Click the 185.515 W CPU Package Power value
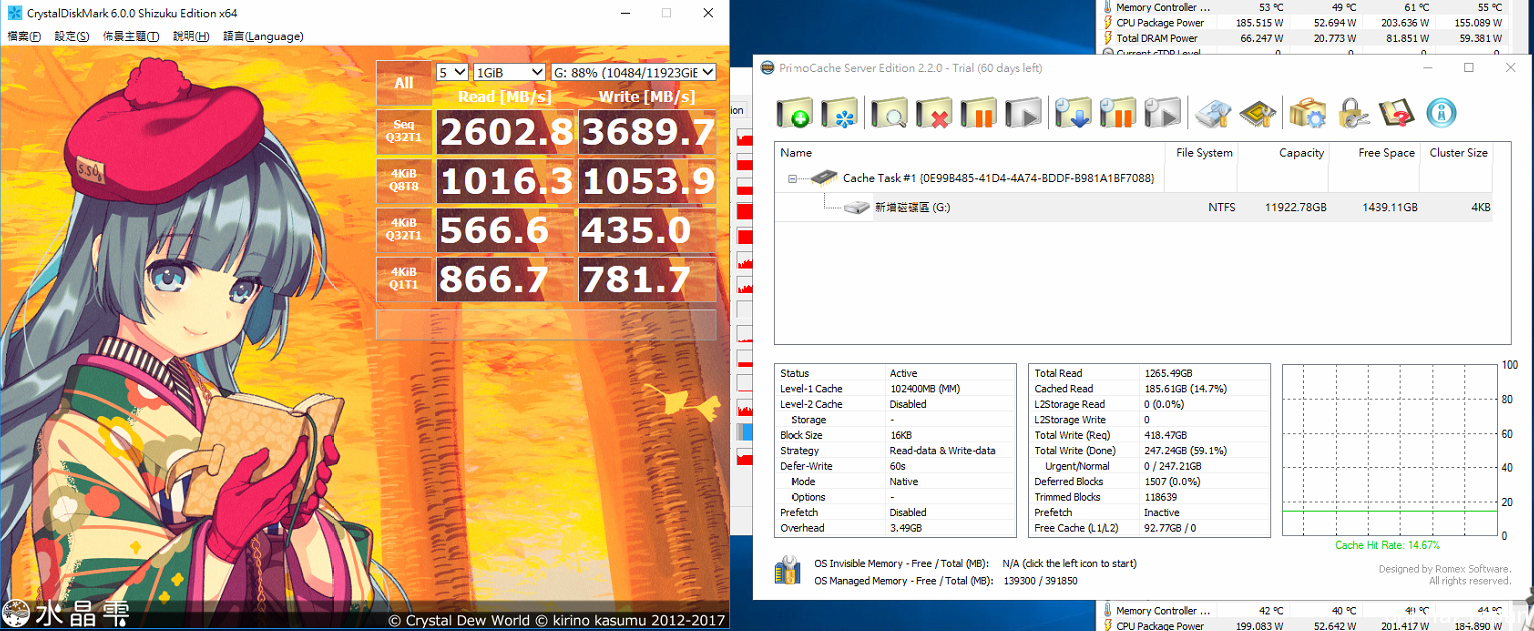This screenshot has height=631, width=1534. coord(1260,22)
